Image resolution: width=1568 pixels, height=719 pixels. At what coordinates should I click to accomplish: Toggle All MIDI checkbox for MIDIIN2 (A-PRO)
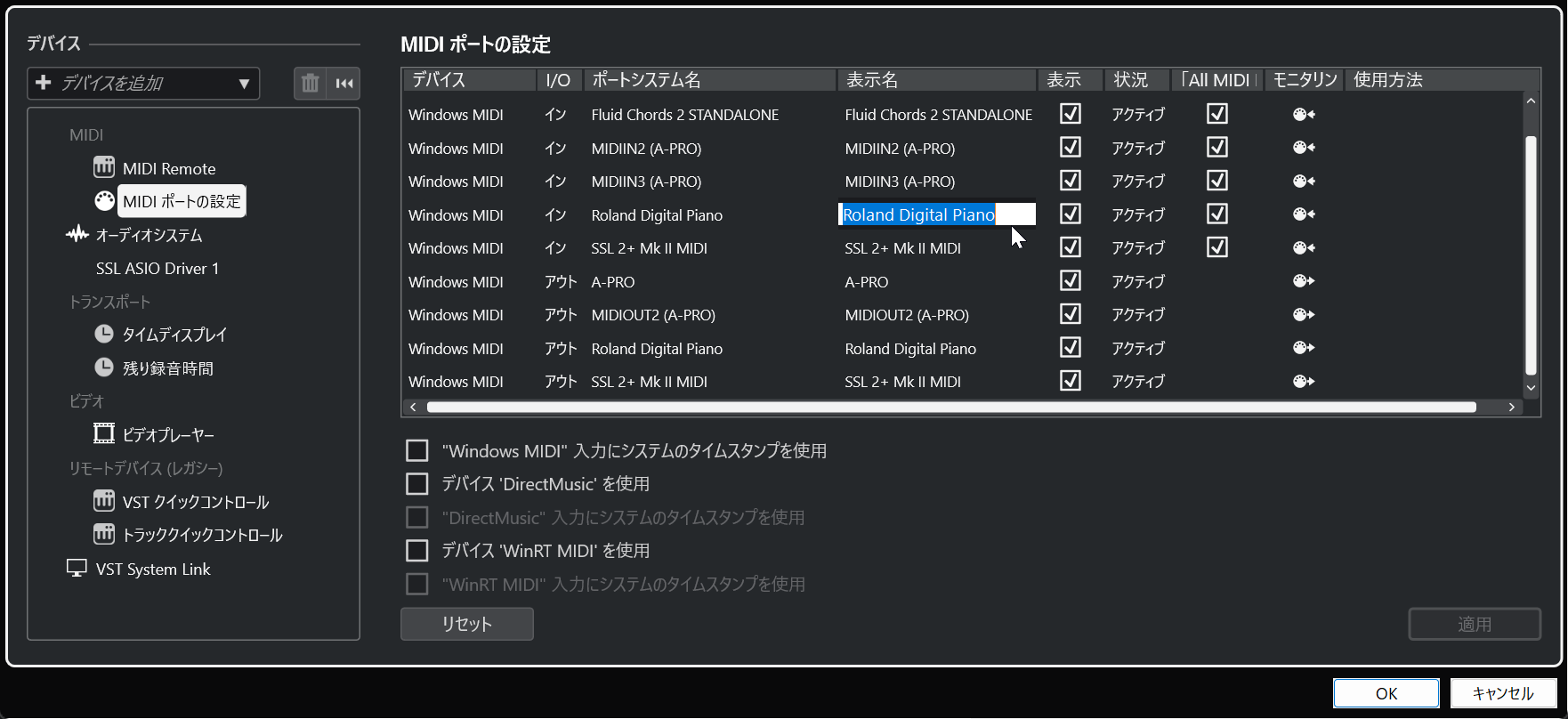pyautogui.click(x=1217, y=147)
